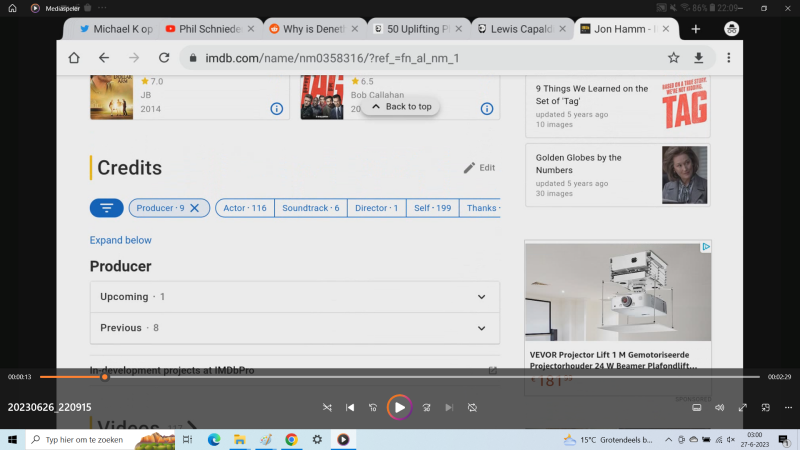Switch to the Michael K Twitter tab

click(x=116, y=29)
